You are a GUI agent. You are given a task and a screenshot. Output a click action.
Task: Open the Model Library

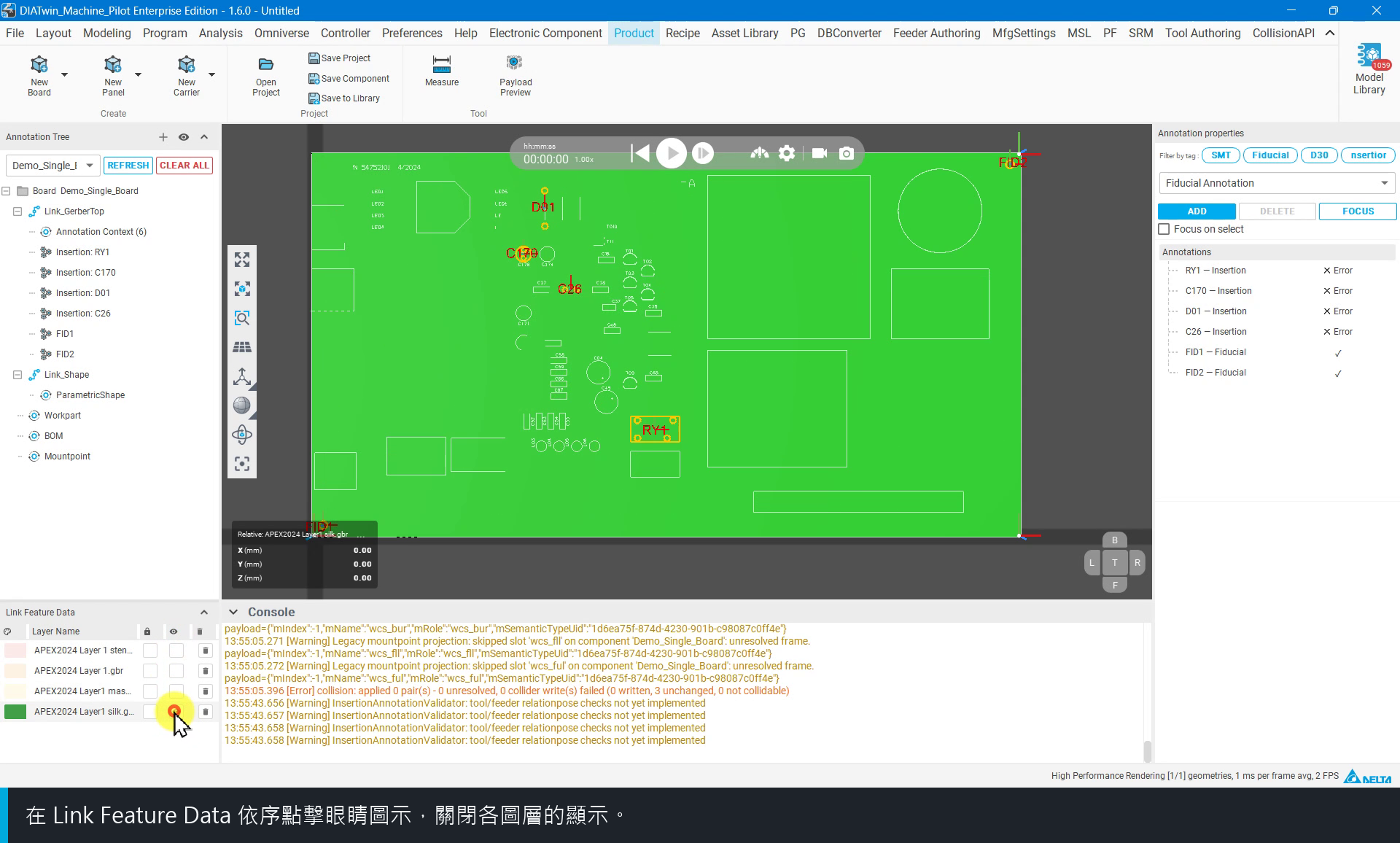1369,69
